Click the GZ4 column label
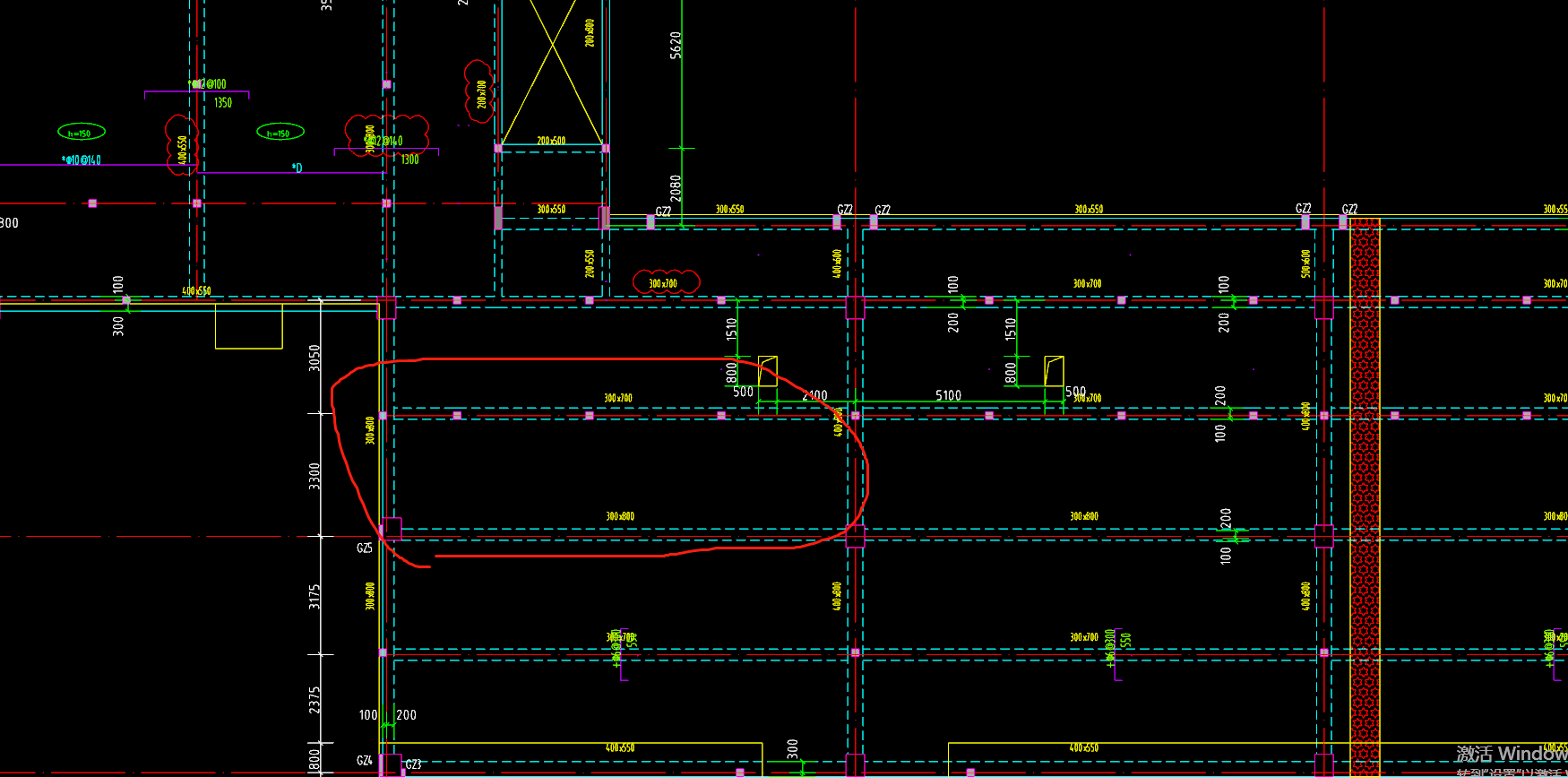 365,760
